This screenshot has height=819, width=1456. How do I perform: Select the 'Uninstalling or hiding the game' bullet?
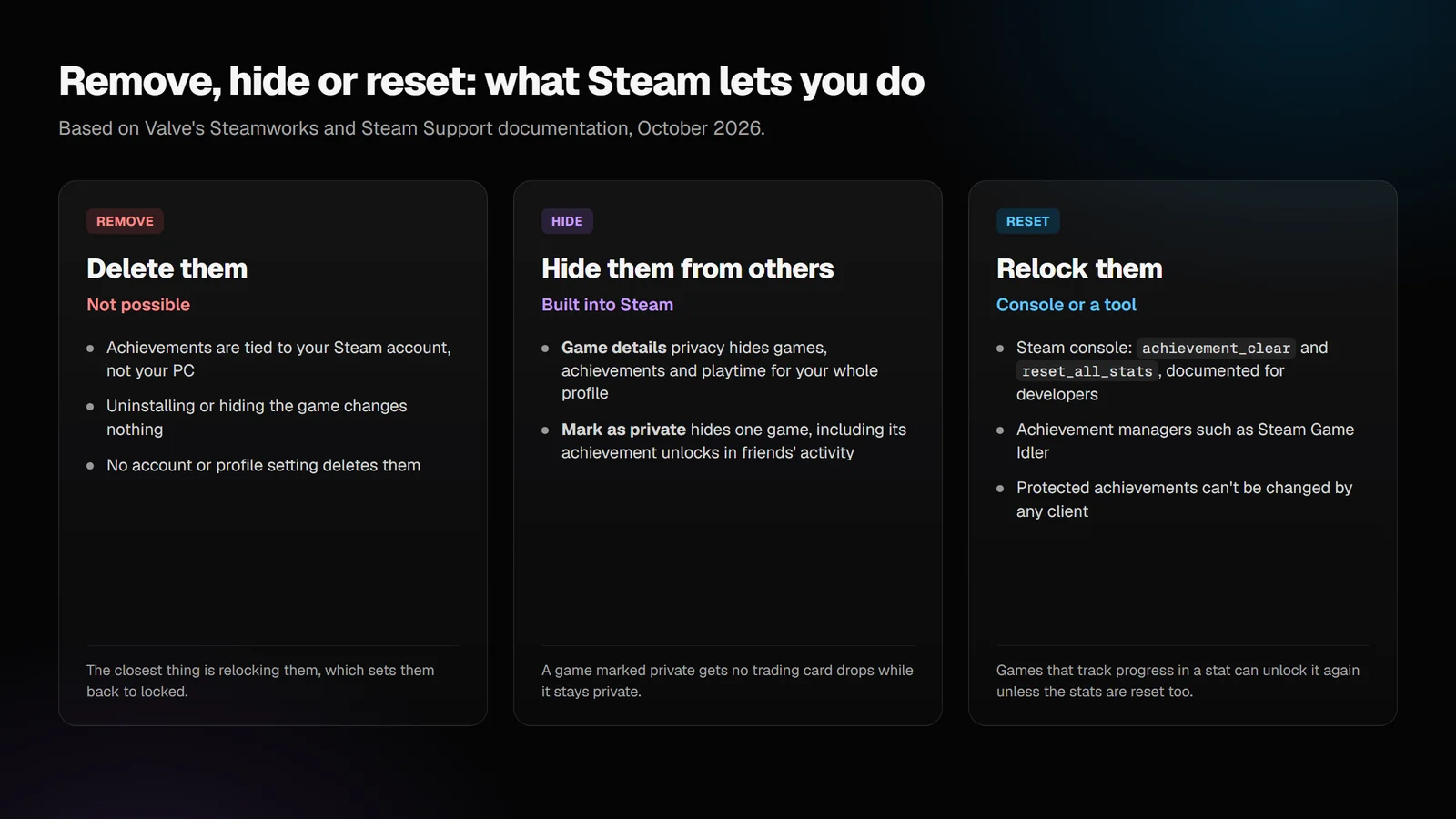pos(257,417)
